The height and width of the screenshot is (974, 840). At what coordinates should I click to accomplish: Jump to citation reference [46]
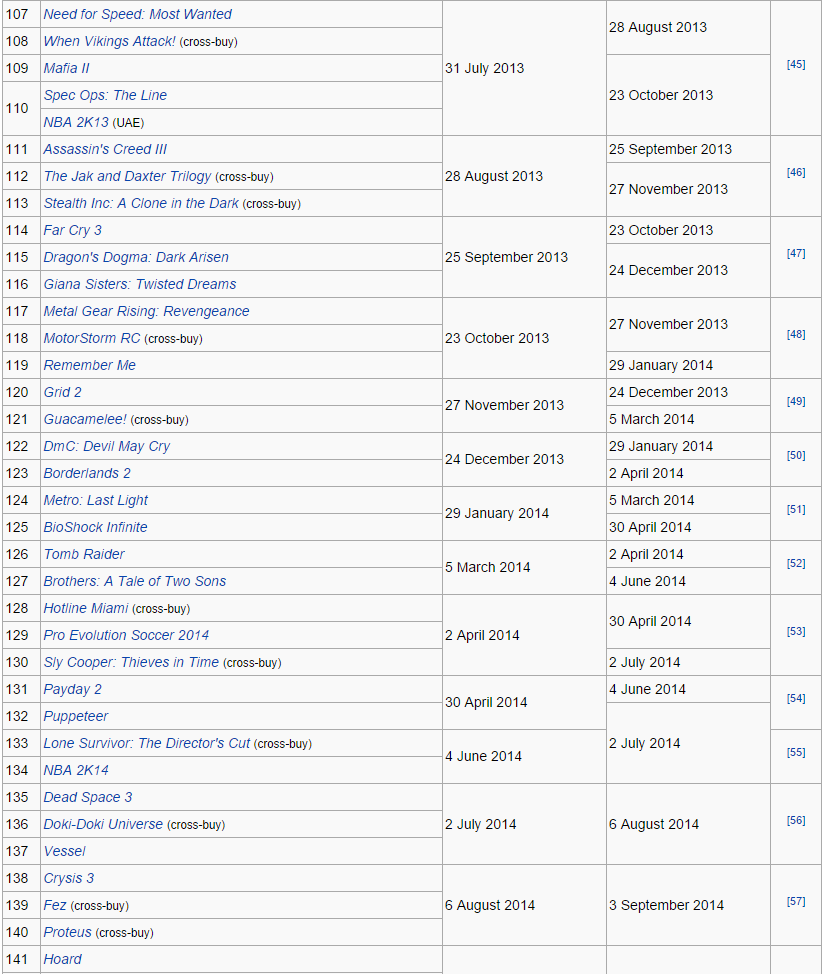click(796, 173)
